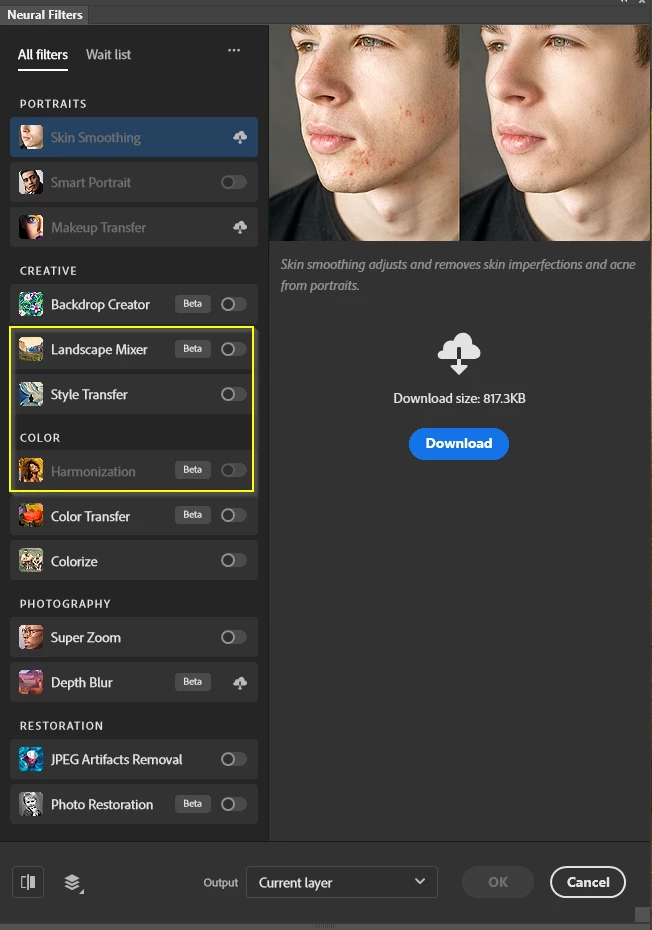Enable the Photo Restoration toggle
This screenshot has height=930, width=652.
tap(234, 804)
